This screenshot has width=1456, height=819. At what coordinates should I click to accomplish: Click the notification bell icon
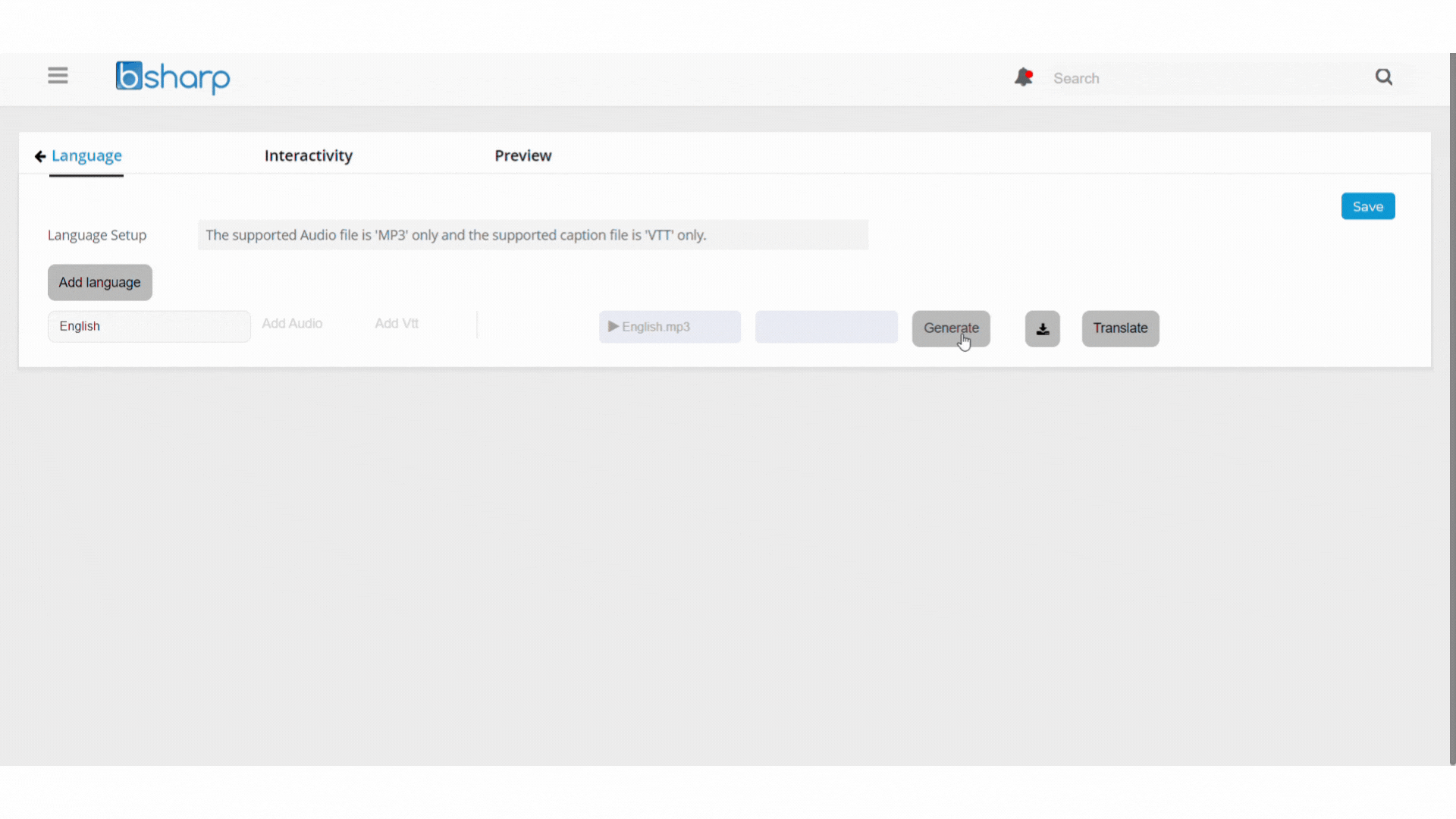point(1023,77)
